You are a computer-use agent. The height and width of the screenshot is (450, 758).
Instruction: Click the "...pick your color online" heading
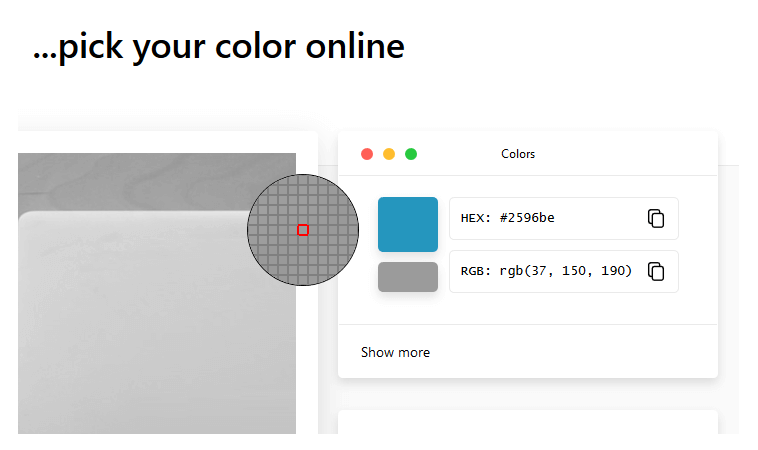pyautogui.click(x=219, y=47)
